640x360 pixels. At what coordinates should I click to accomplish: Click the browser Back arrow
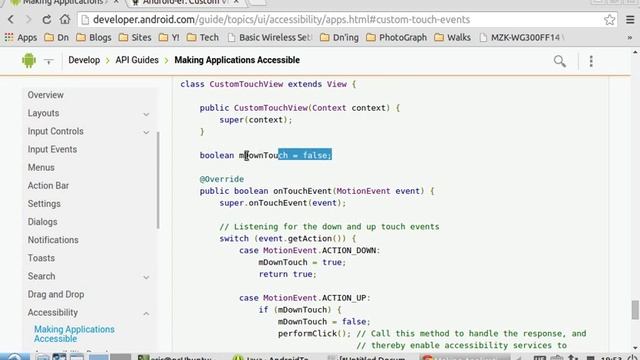(x=11, y=20)
